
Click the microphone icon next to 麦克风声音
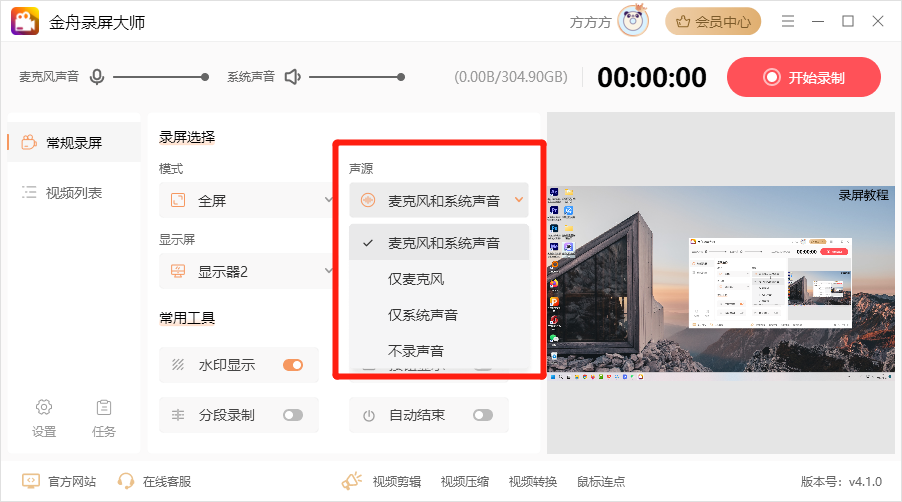[x=97, y=76]
